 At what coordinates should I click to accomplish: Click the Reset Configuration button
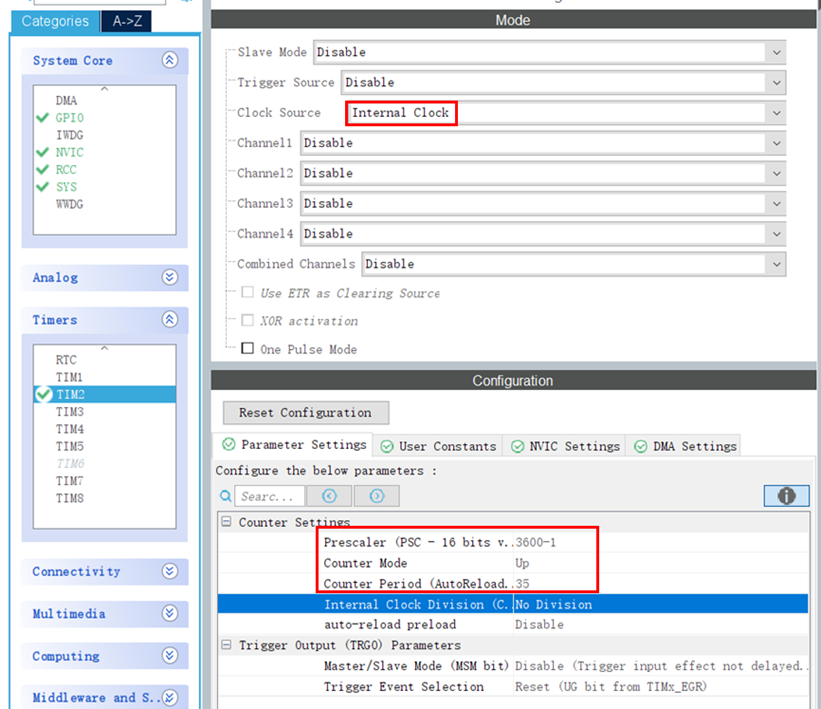point(305,412)
